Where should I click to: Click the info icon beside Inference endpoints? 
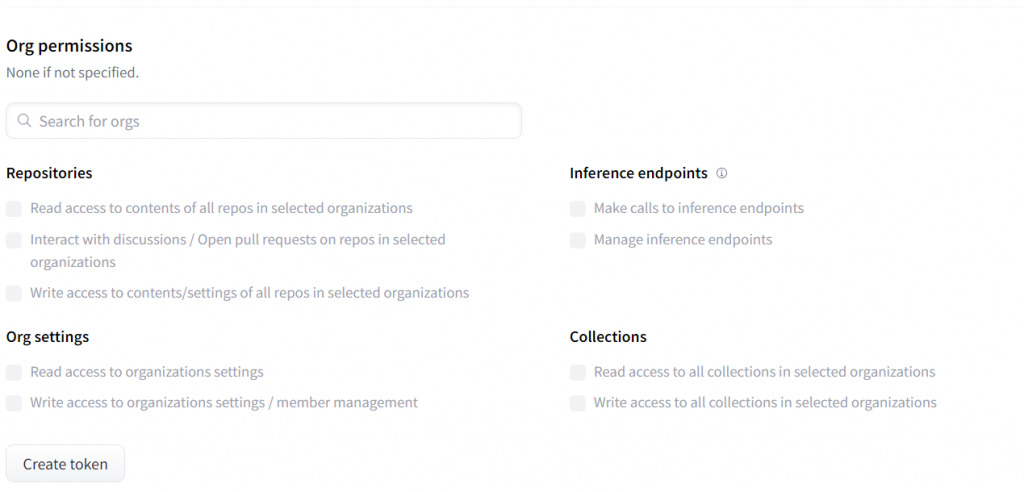pos(722,173)
